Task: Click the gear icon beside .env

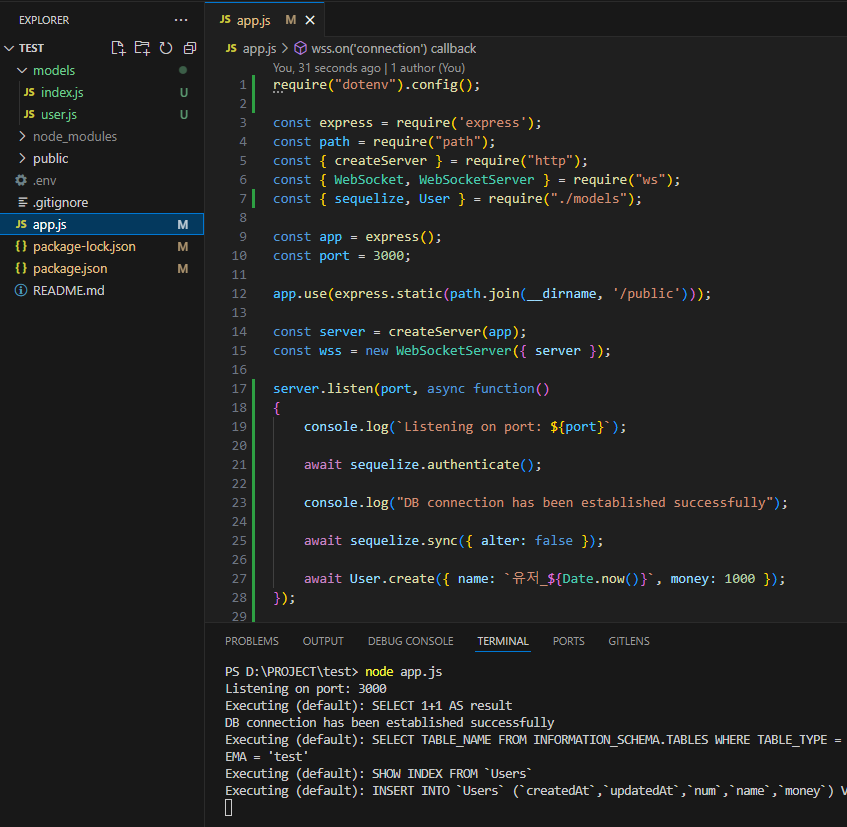Action: pyautogui.click(x=21, y=180)
